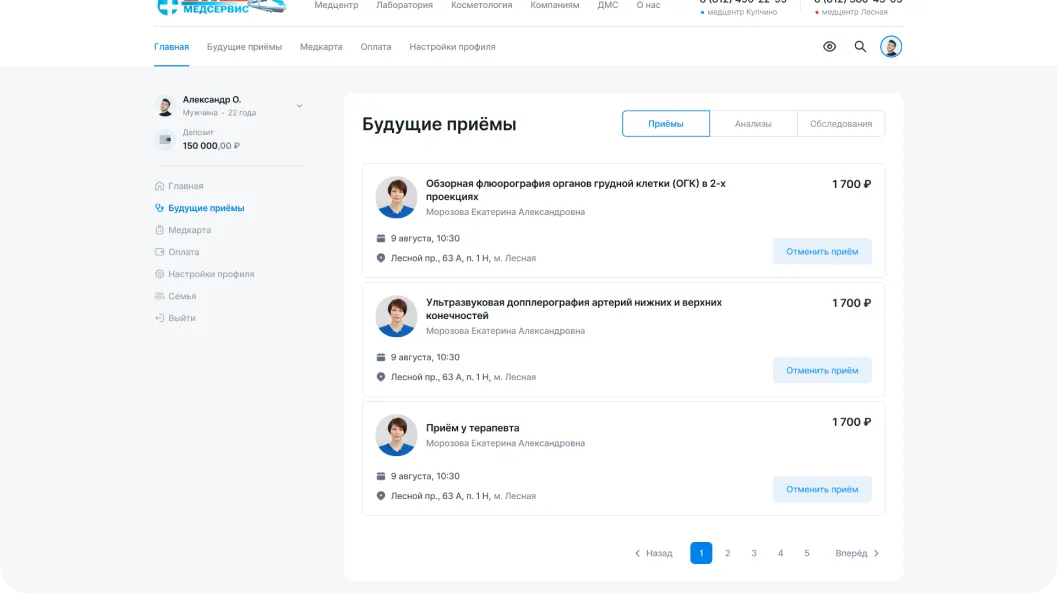Click the Семья people icon in sidebar
The width and height of the screenshot is (1057, 594).
(x=159, y=296)
